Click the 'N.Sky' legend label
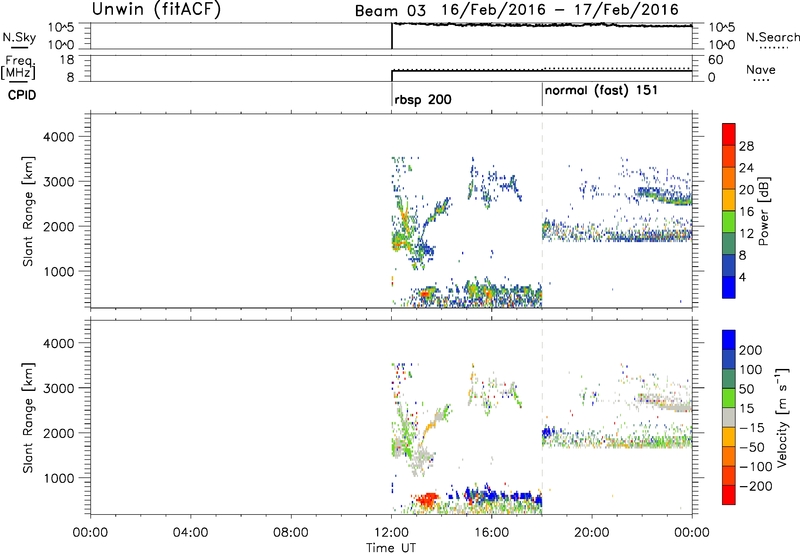The height and width of the screenshot is (554, 800). click(19, 37)
